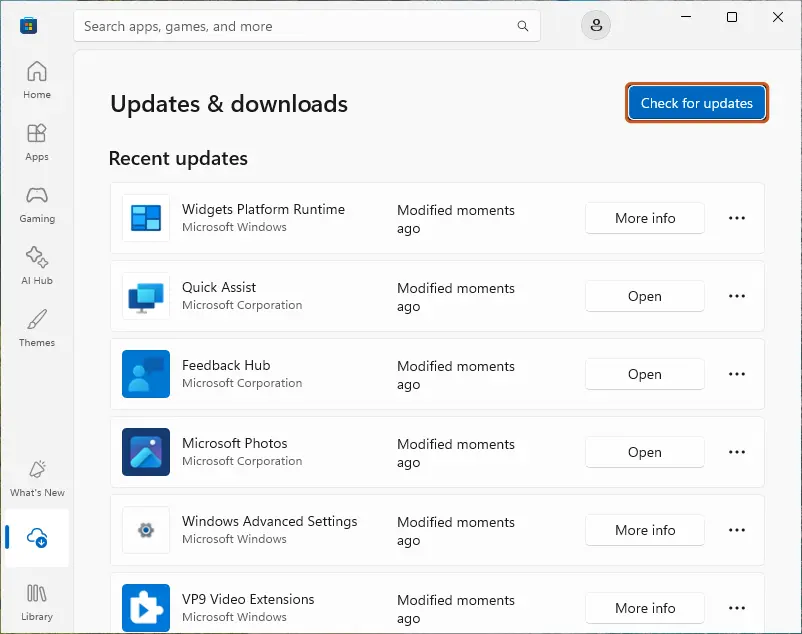802x634 pixels.
Task: Click the VP9 Video Extensions app icon
Action: point(146,608)
